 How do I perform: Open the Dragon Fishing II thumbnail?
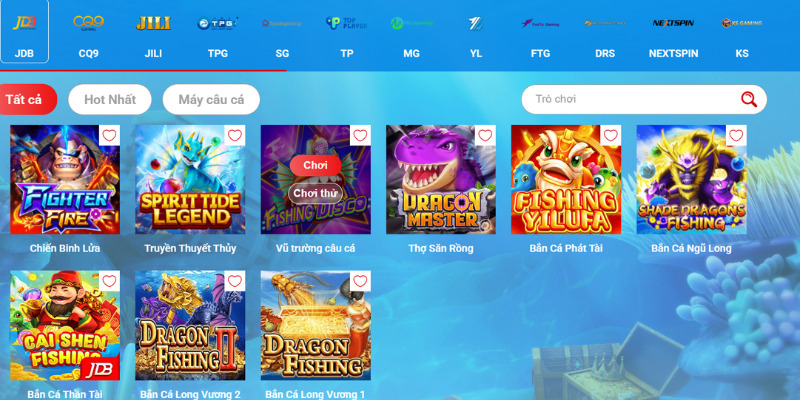[190, 326]
